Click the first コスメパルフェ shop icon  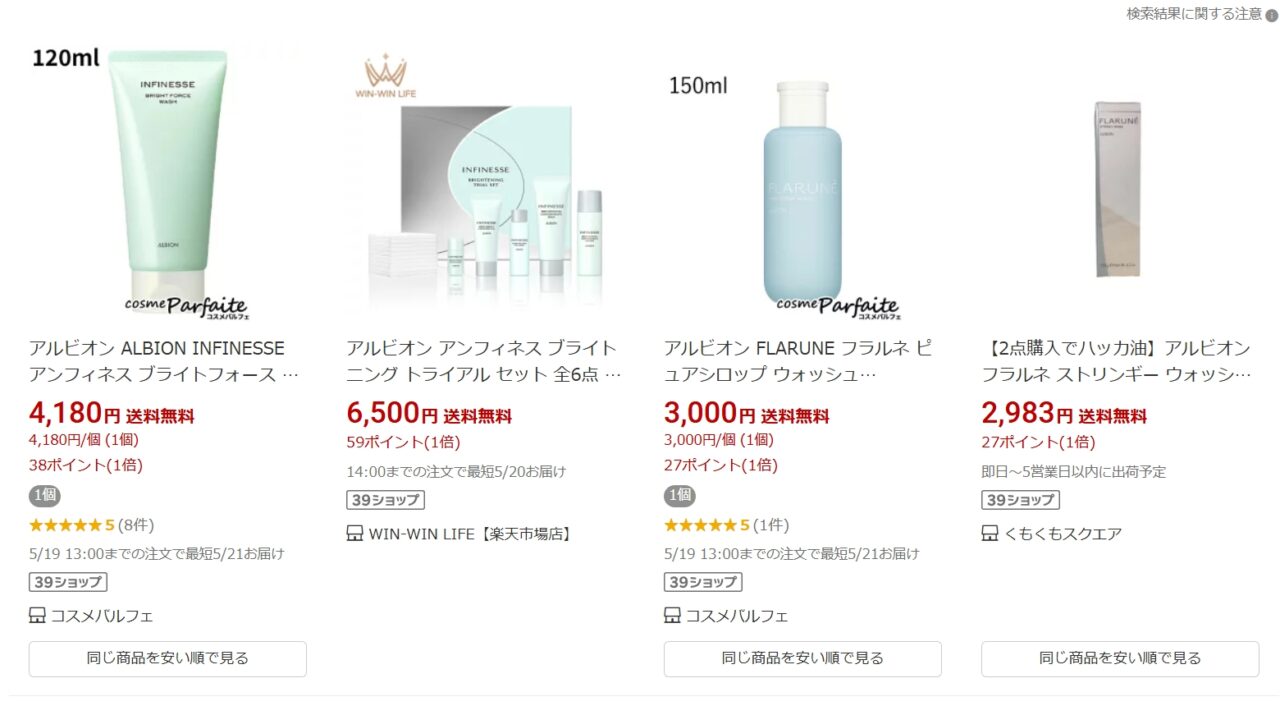coord(37,616)
